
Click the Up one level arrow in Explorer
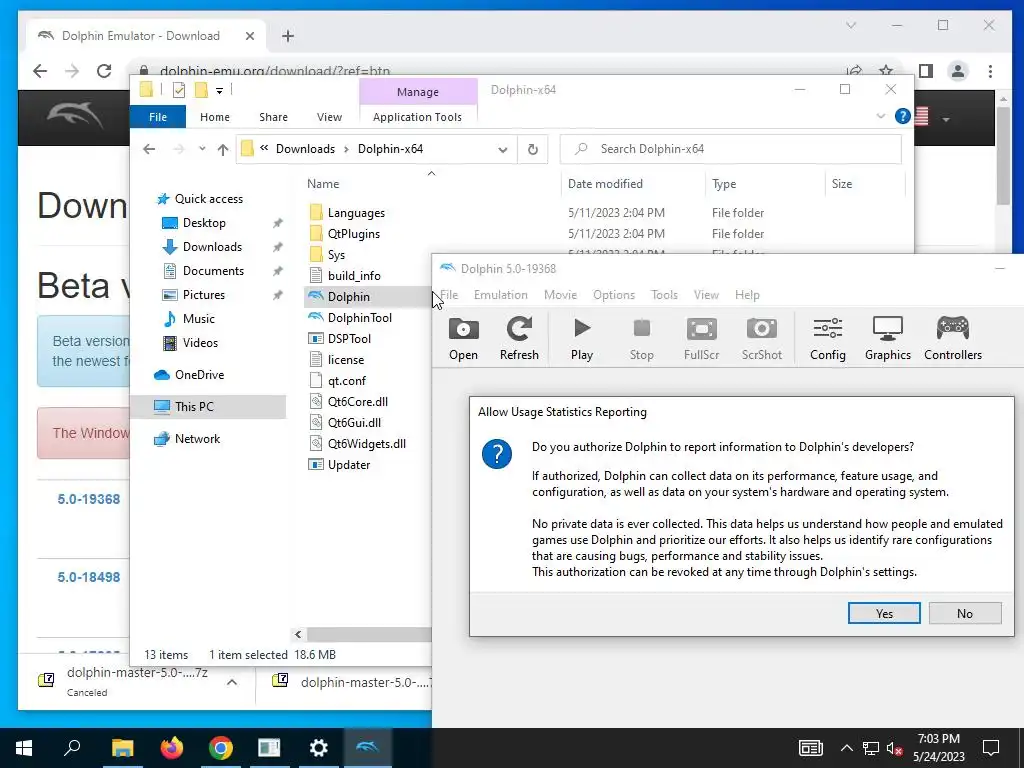click(223, 150)
